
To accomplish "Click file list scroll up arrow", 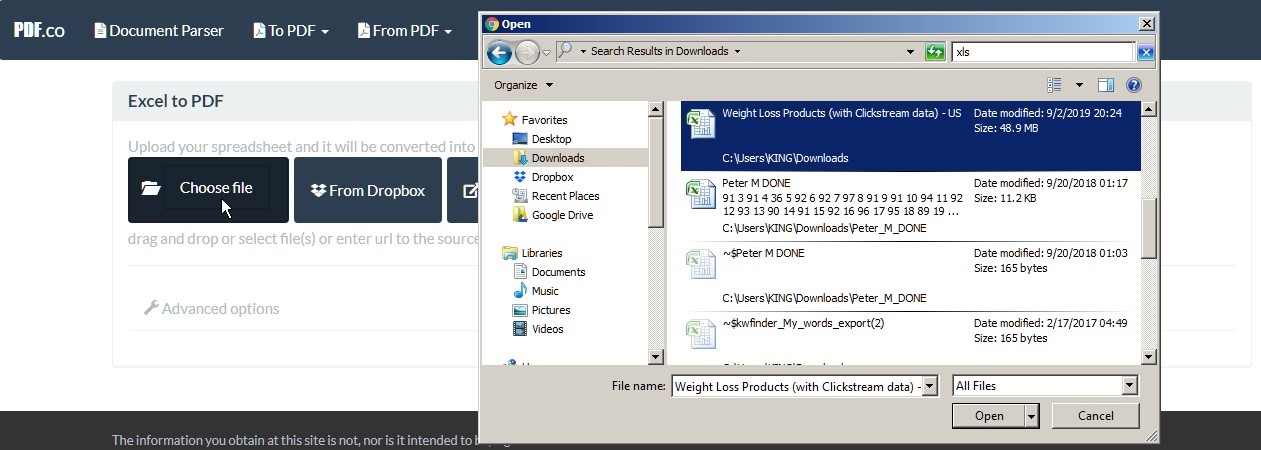I will point(1149,110).
